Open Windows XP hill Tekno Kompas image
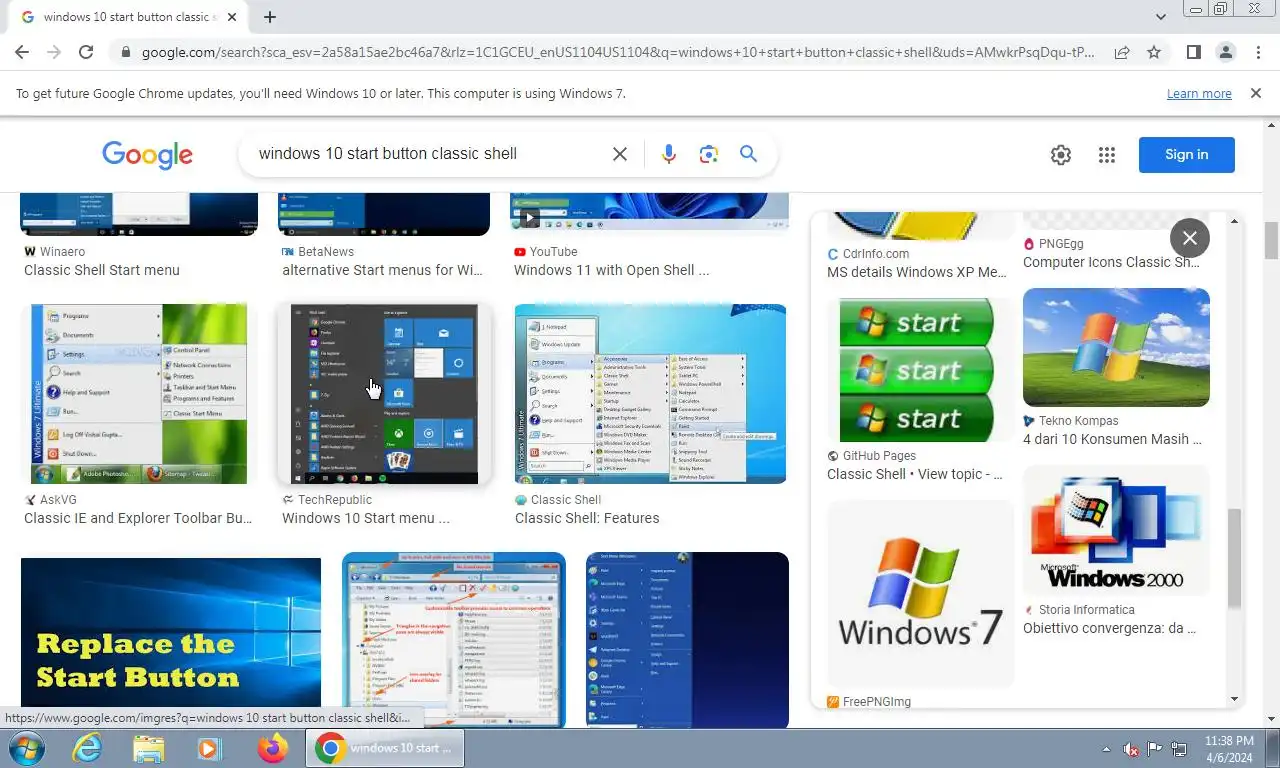Screen dimensions: 1280x768 click(1116, 347)
